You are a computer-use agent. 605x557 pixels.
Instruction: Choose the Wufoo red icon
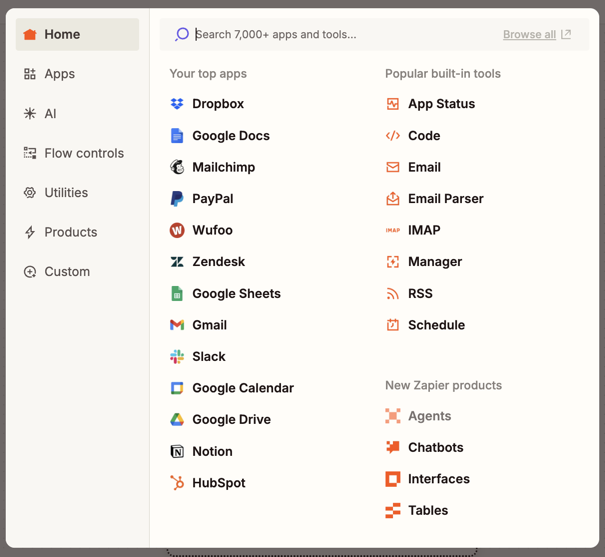(177, 230)
